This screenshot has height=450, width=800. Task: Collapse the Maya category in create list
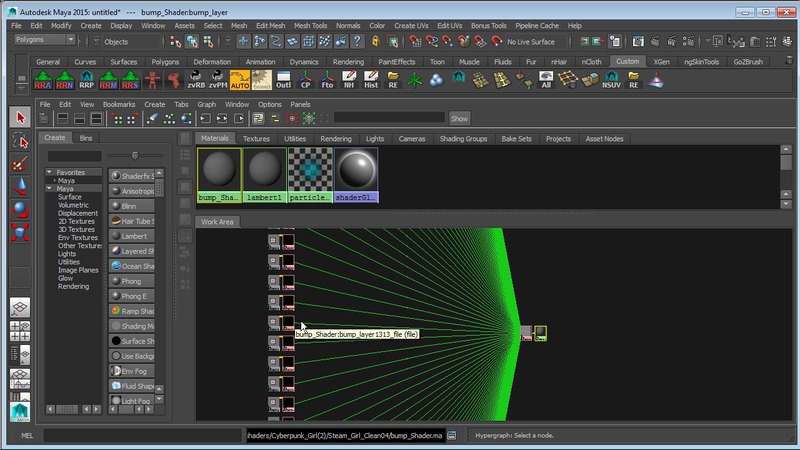pos(48,189)
